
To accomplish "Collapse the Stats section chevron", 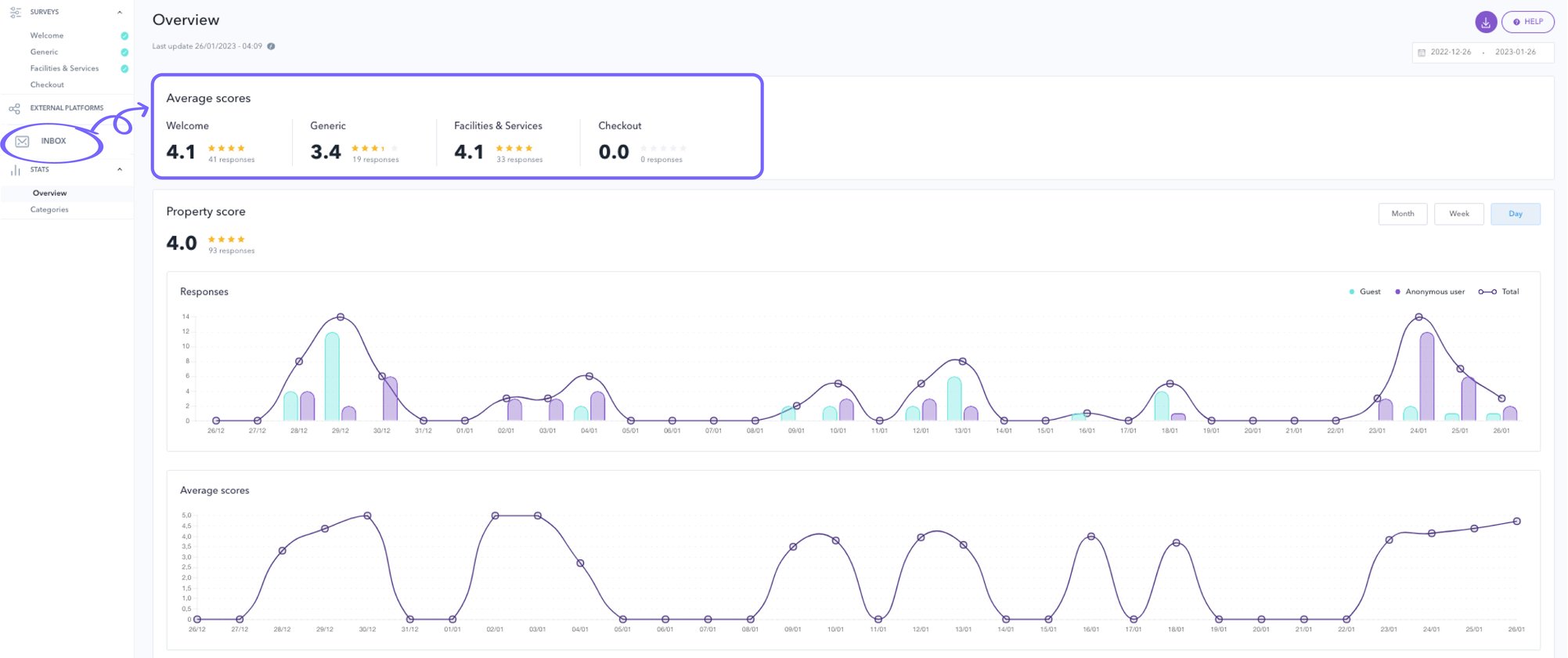I will point(120,169).
